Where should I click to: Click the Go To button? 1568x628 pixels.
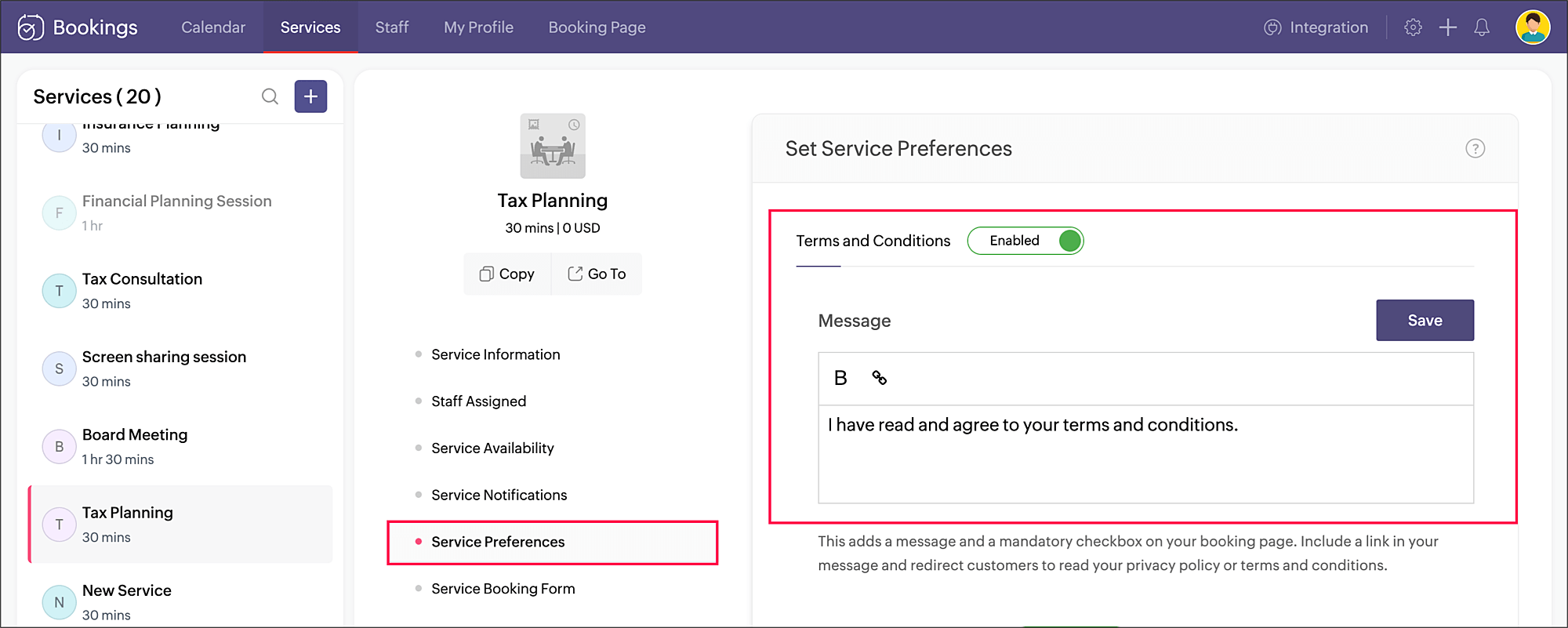click(x=597, y=274)
